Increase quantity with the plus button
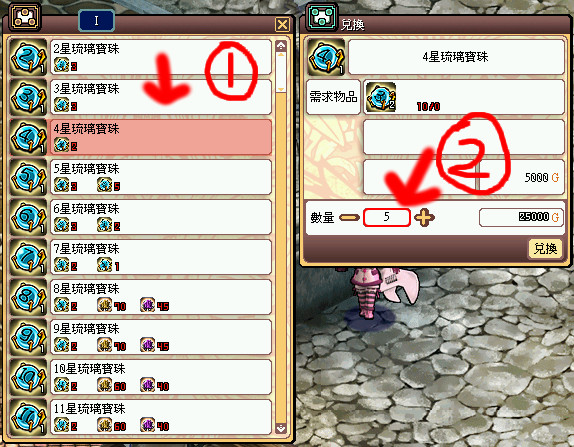This screenshot has height=447, width=574. [424, 217]
